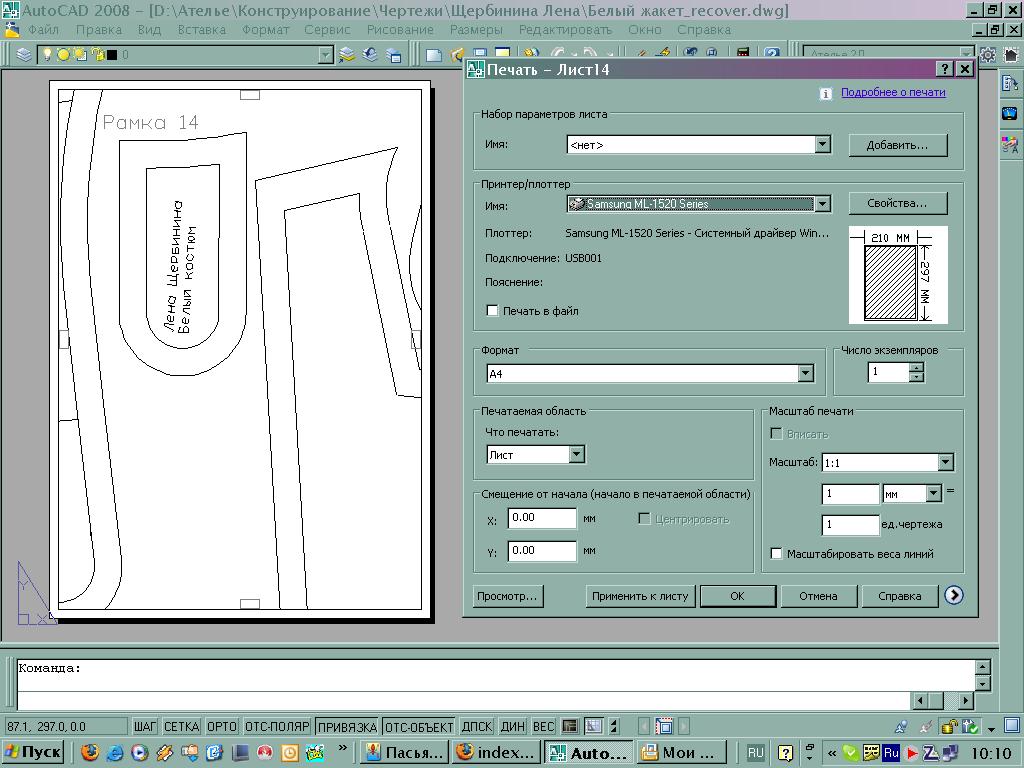Open the Файл menu

coord(44,30)
